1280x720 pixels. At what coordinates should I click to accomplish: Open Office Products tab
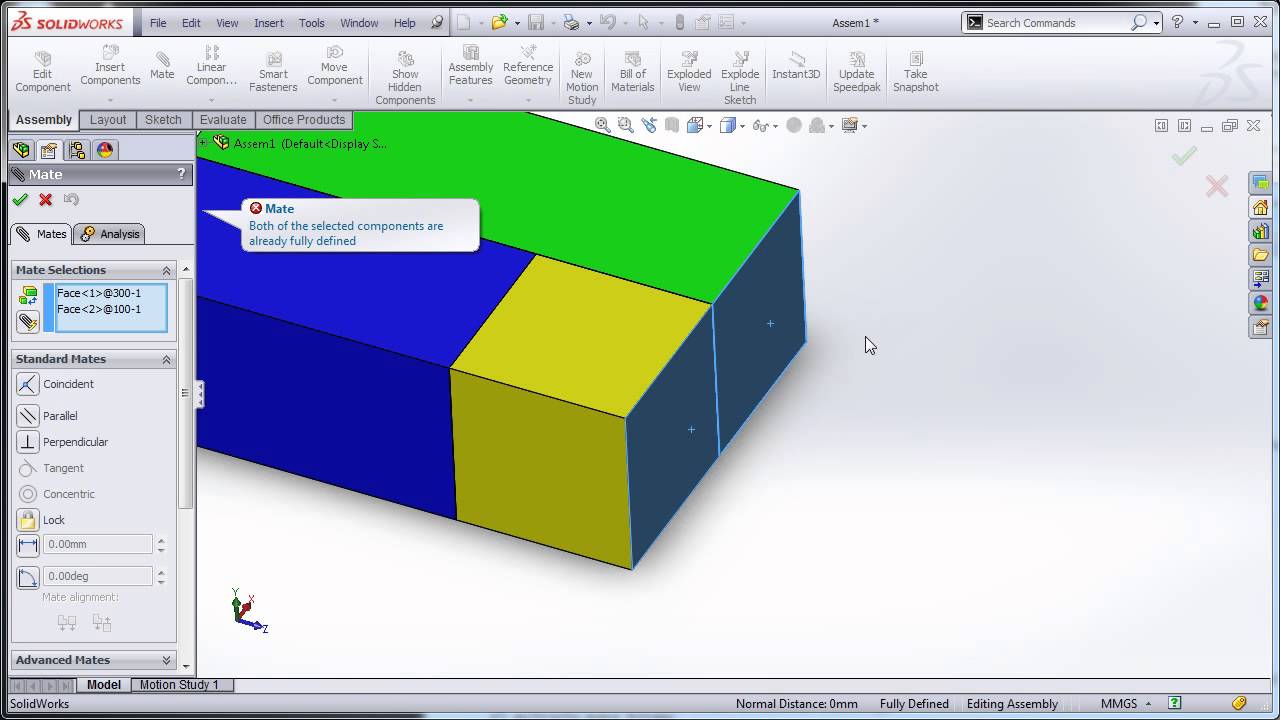[x=304, y=119]
